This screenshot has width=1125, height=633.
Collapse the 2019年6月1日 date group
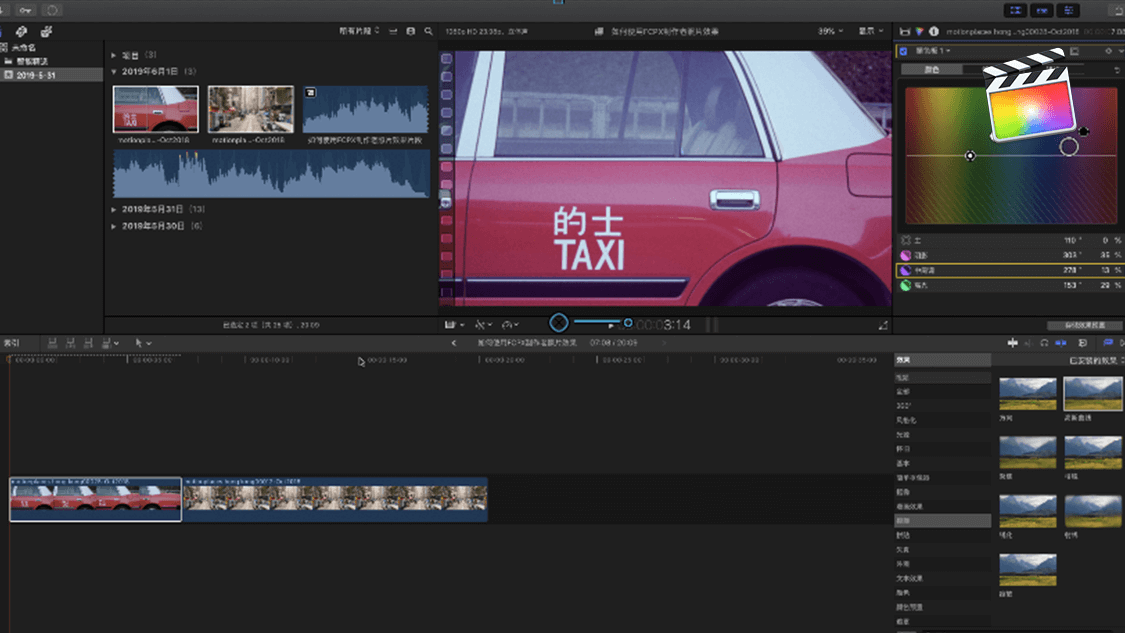(114, 72)
